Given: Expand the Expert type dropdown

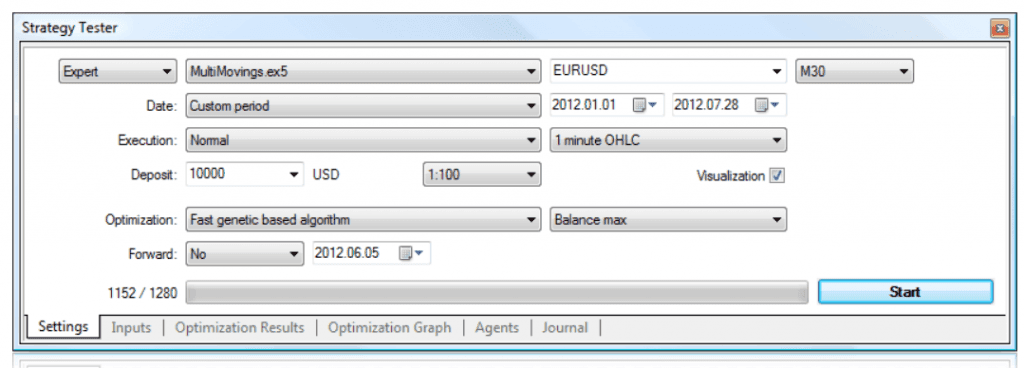Looking at the screenshot, I should click(x=118, y=72).
